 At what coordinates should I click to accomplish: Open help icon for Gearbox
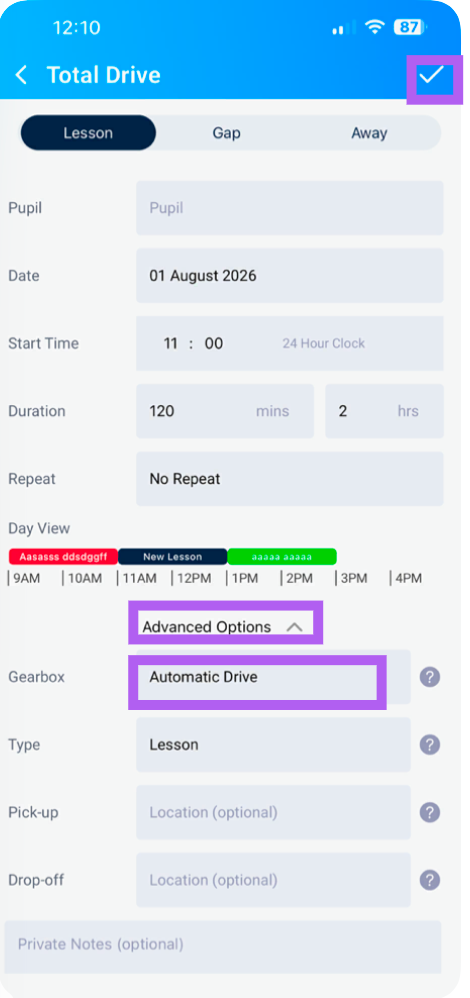pos(430,677)
